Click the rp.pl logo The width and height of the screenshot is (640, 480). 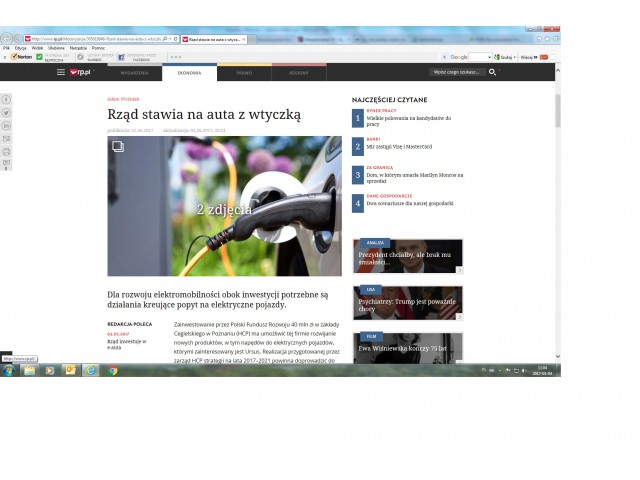(80, 72)
